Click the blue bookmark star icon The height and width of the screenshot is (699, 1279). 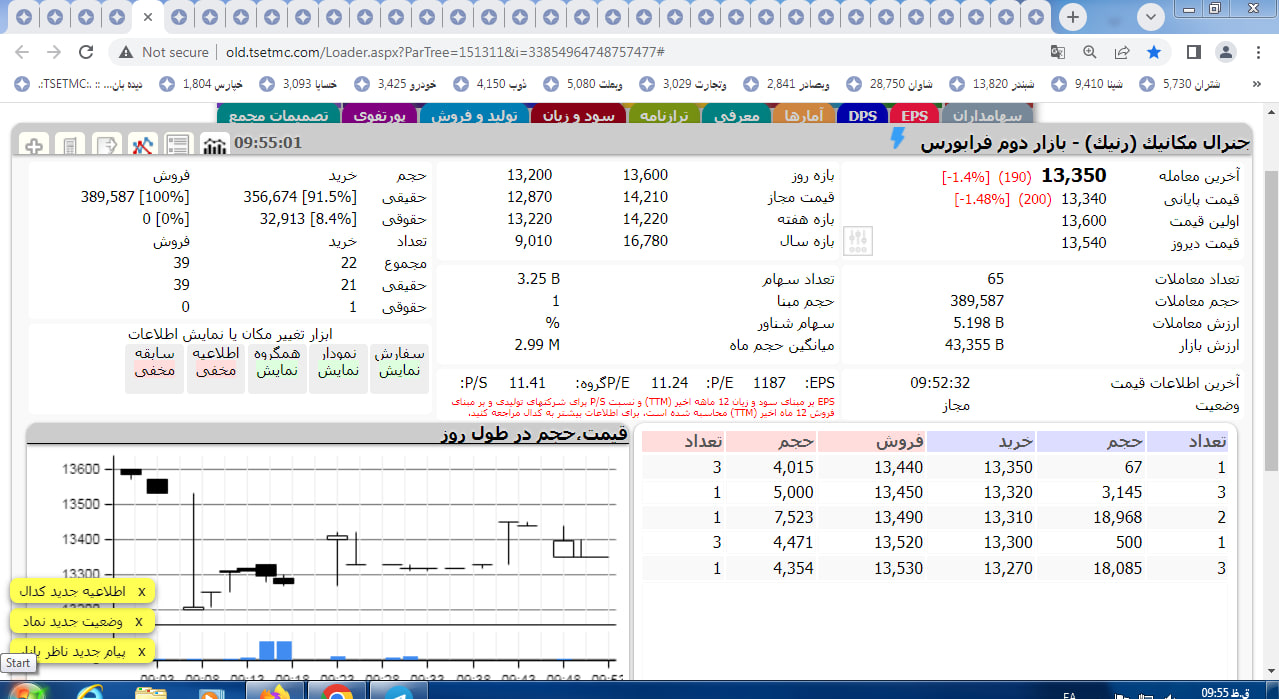click(1154, 52)
